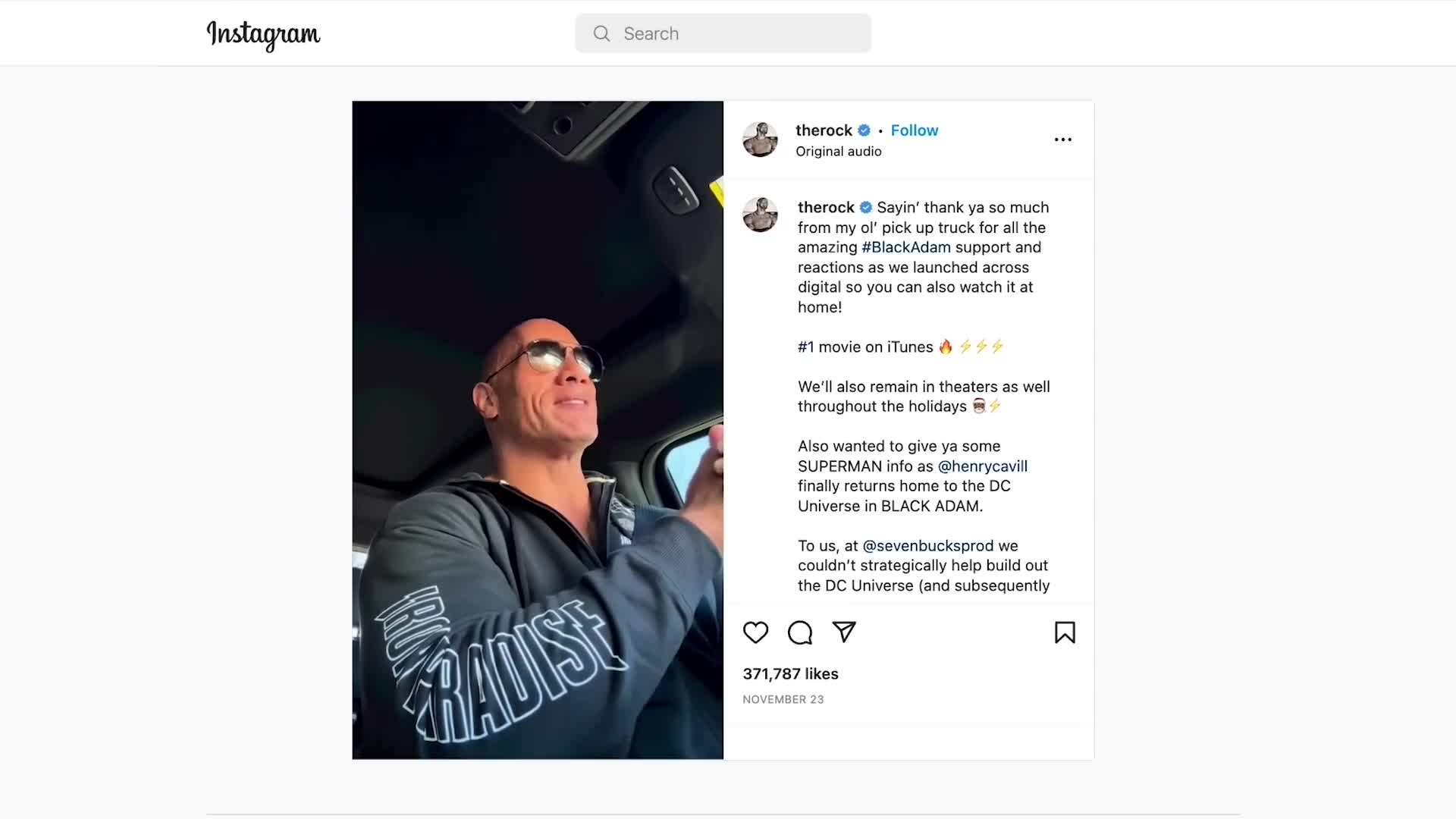The image size is (1456, 819).
Task: Open the three-dot more options menu
Action: pyautogui.click(x=1063, y=140)
